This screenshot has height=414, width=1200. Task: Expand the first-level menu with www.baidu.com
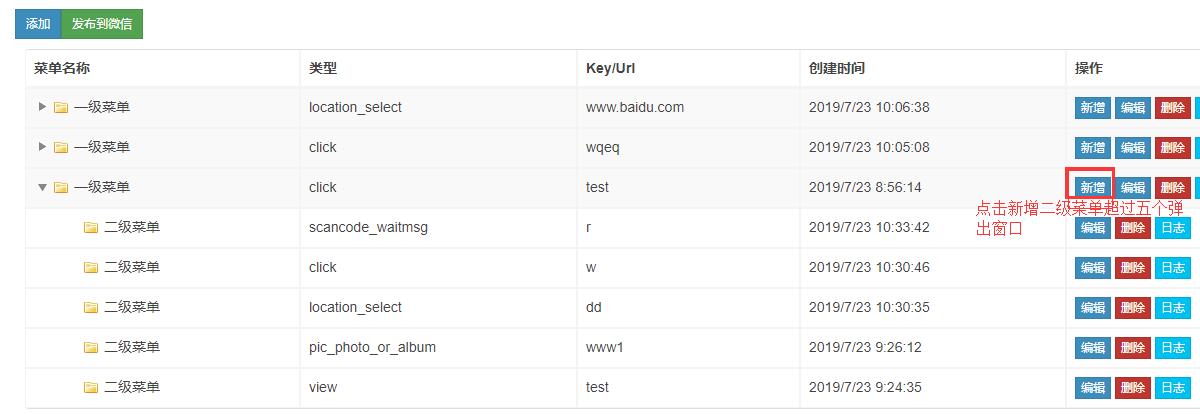click(x=42, y=107)
